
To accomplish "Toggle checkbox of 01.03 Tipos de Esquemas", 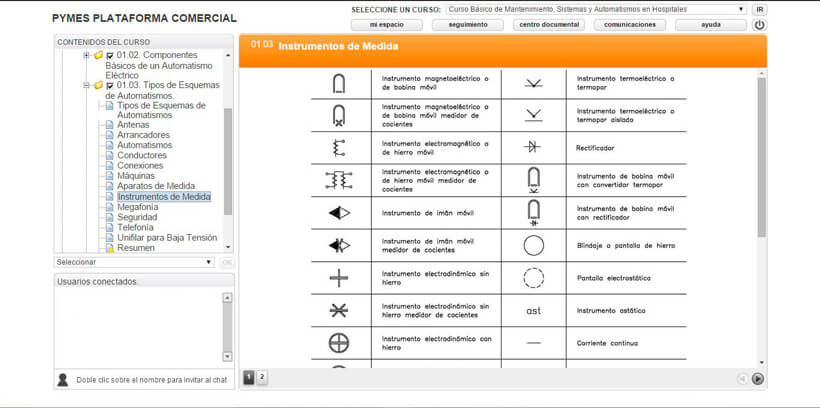I will click(x=110, y=86).
